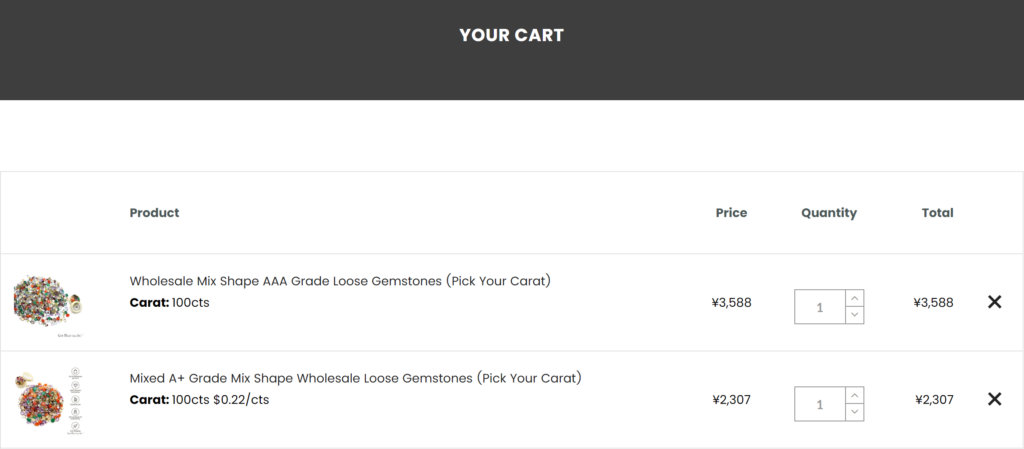Viewport: 1024px width, 449px height.
Task: Open the AAA Grade Loose Gemstones thumbnail
Action: 48,303
